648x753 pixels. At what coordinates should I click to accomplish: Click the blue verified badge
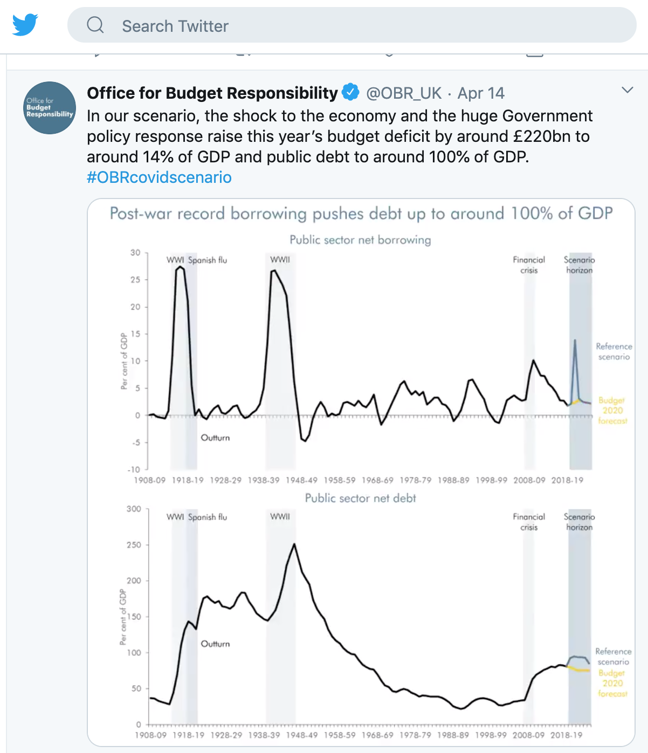pos(350,93)
